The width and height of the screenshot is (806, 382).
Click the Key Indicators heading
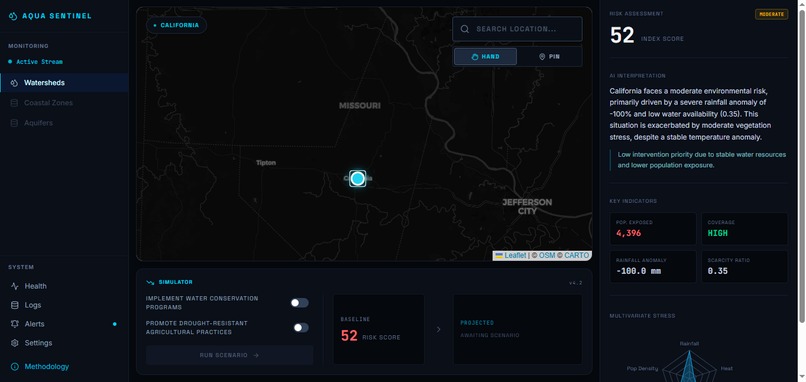tap(633, 201)
